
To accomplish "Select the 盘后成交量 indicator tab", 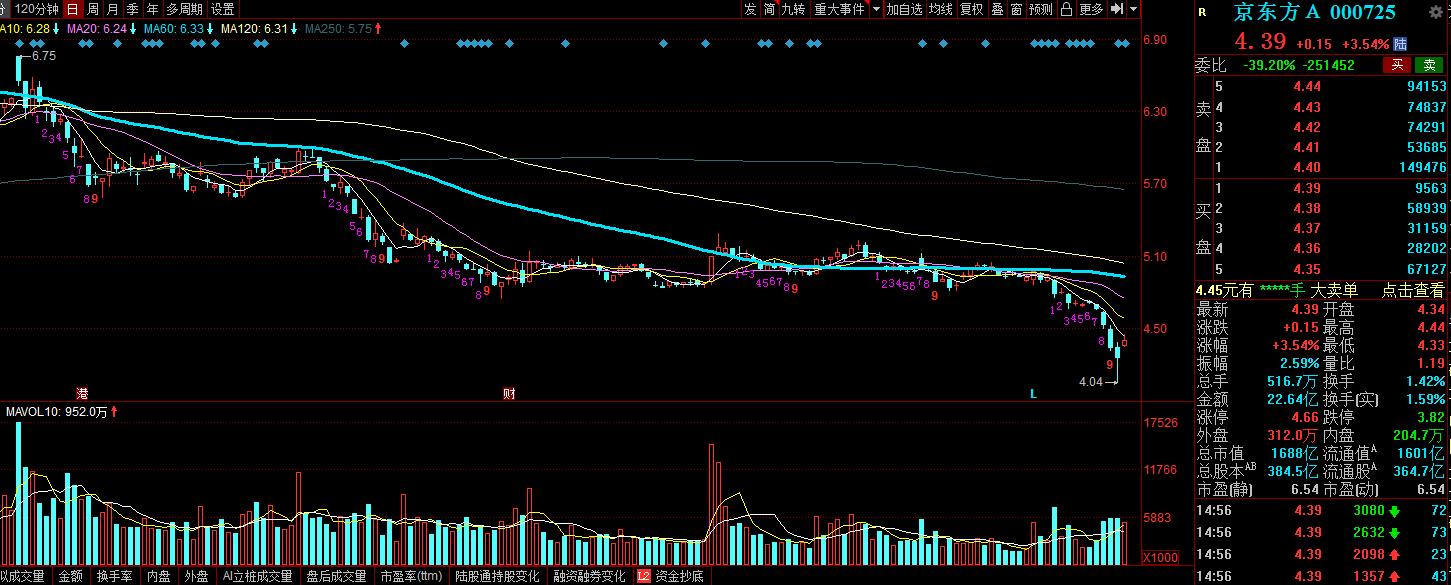I will (x=337, y=576).
